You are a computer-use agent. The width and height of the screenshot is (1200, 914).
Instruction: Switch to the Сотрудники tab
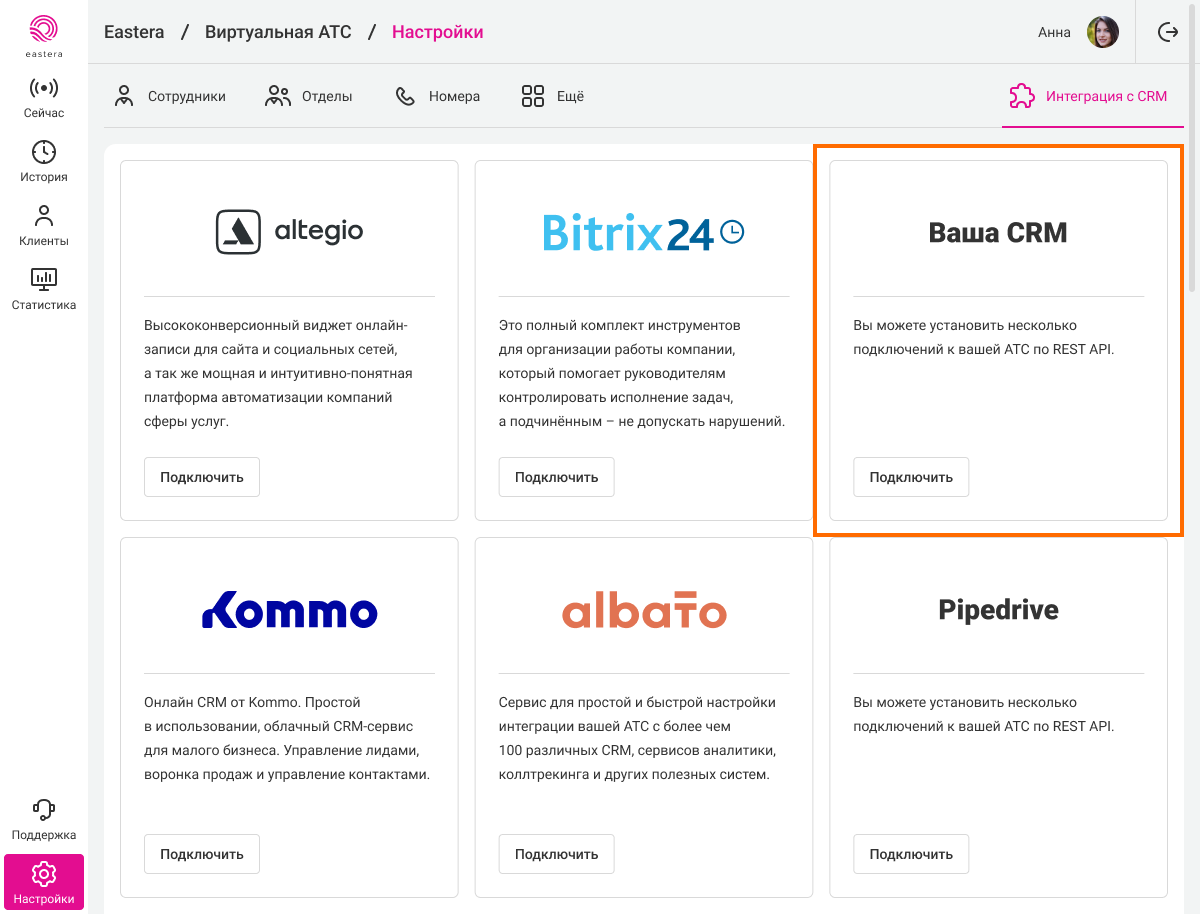pyautogui.click(x=170, y=97)
